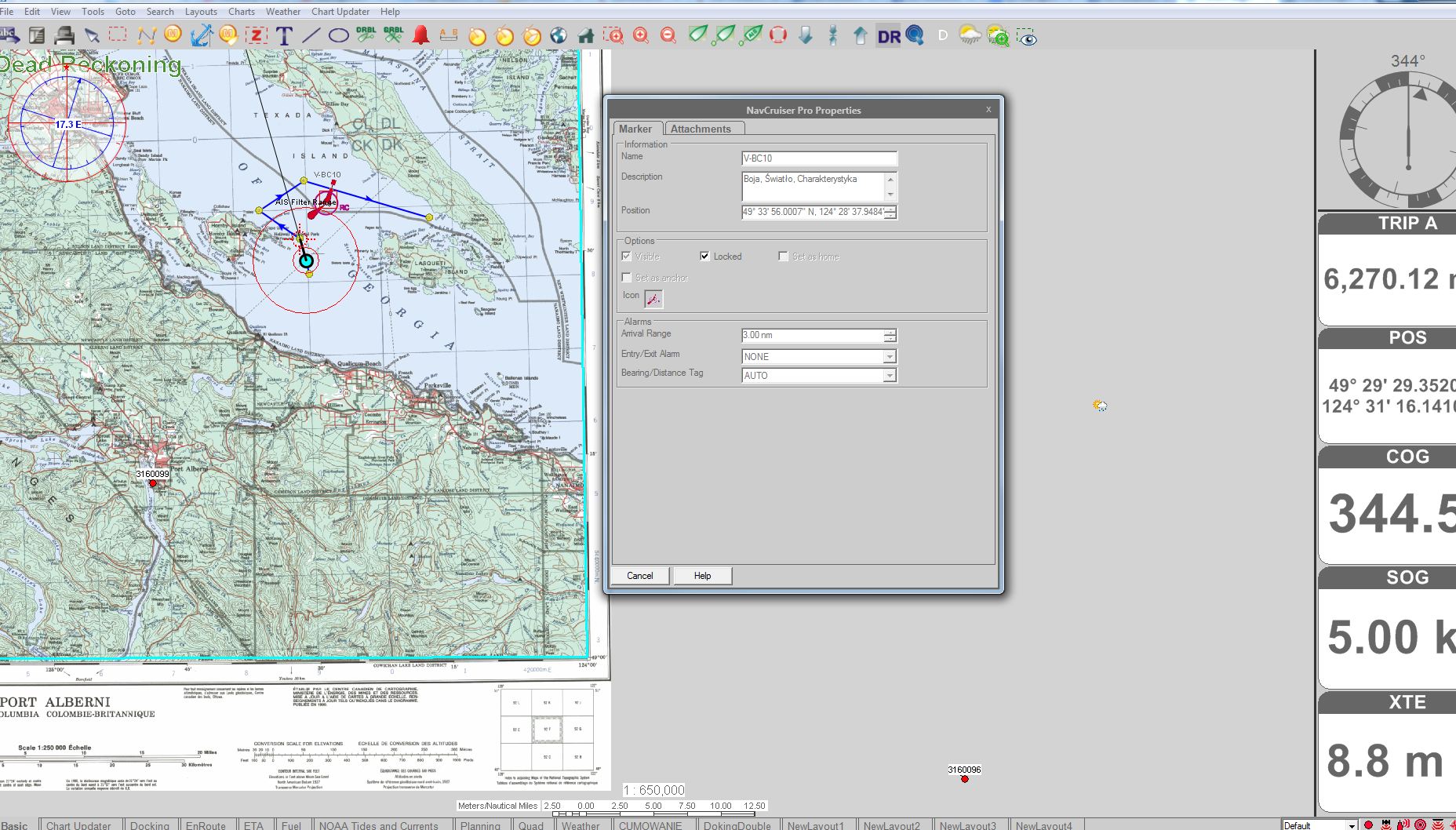This screenshot has height=830, width=1456.
Task: Click the printer icon in toolbar
Action: click(x=64, y=35)
